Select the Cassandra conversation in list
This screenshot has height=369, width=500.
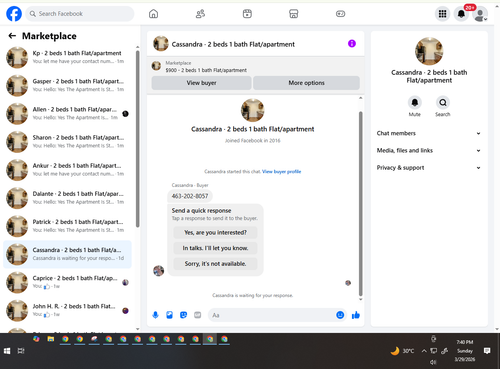(67, 254)
